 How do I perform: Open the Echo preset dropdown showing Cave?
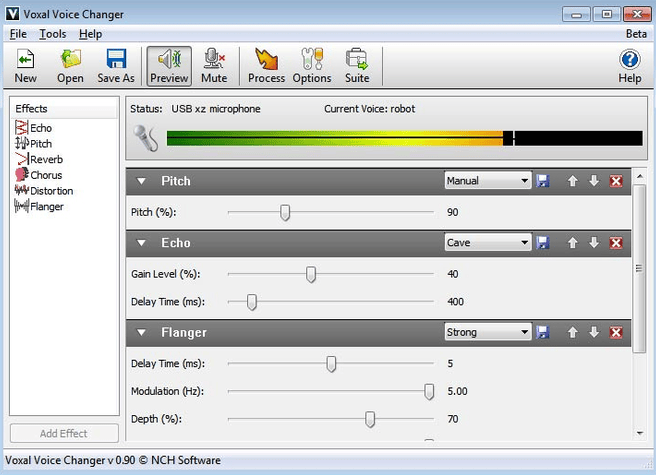point(488,243)
